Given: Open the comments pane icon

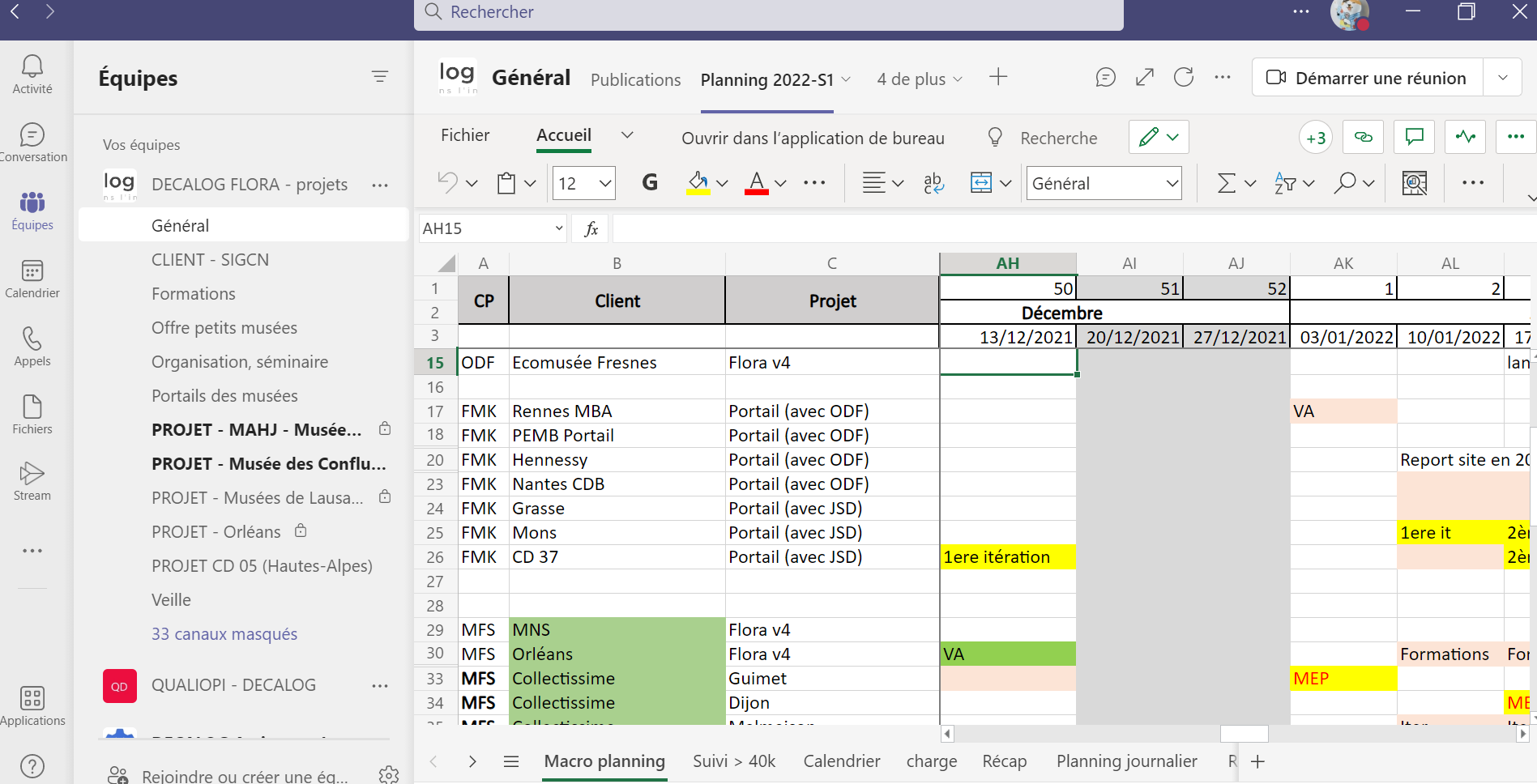Looking at the screenshot, I should 1415,137.
